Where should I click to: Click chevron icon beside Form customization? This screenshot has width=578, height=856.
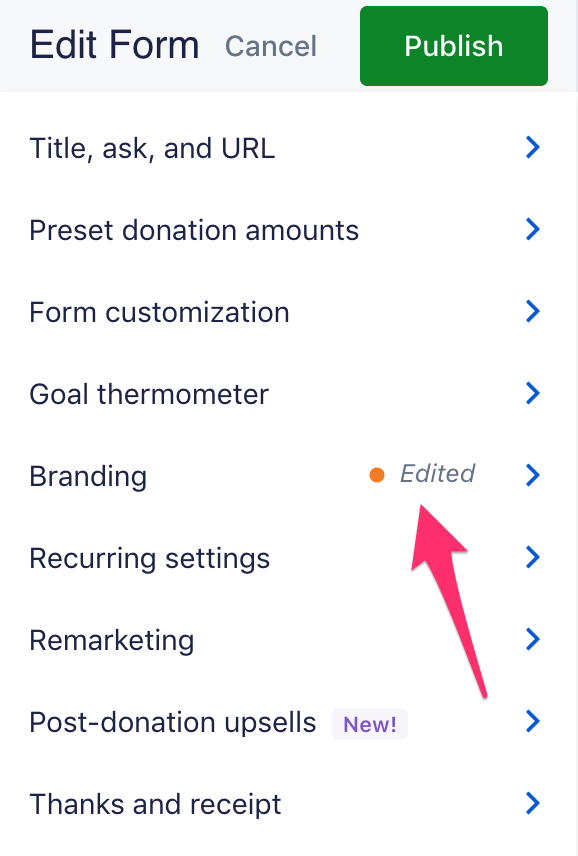click(x=533, y=311)
